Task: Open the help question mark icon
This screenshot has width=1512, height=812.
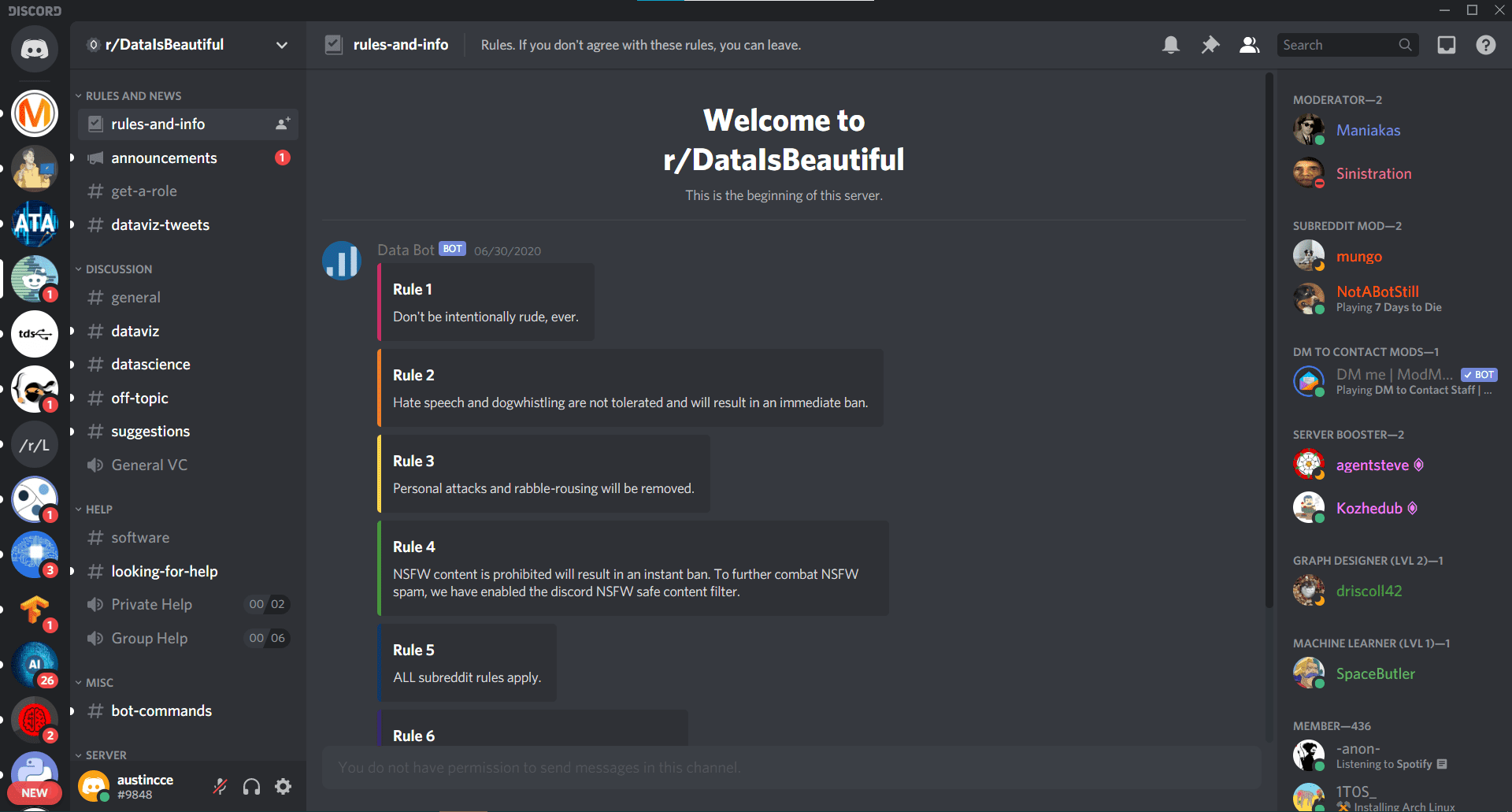Action: tap(1486, 45)
